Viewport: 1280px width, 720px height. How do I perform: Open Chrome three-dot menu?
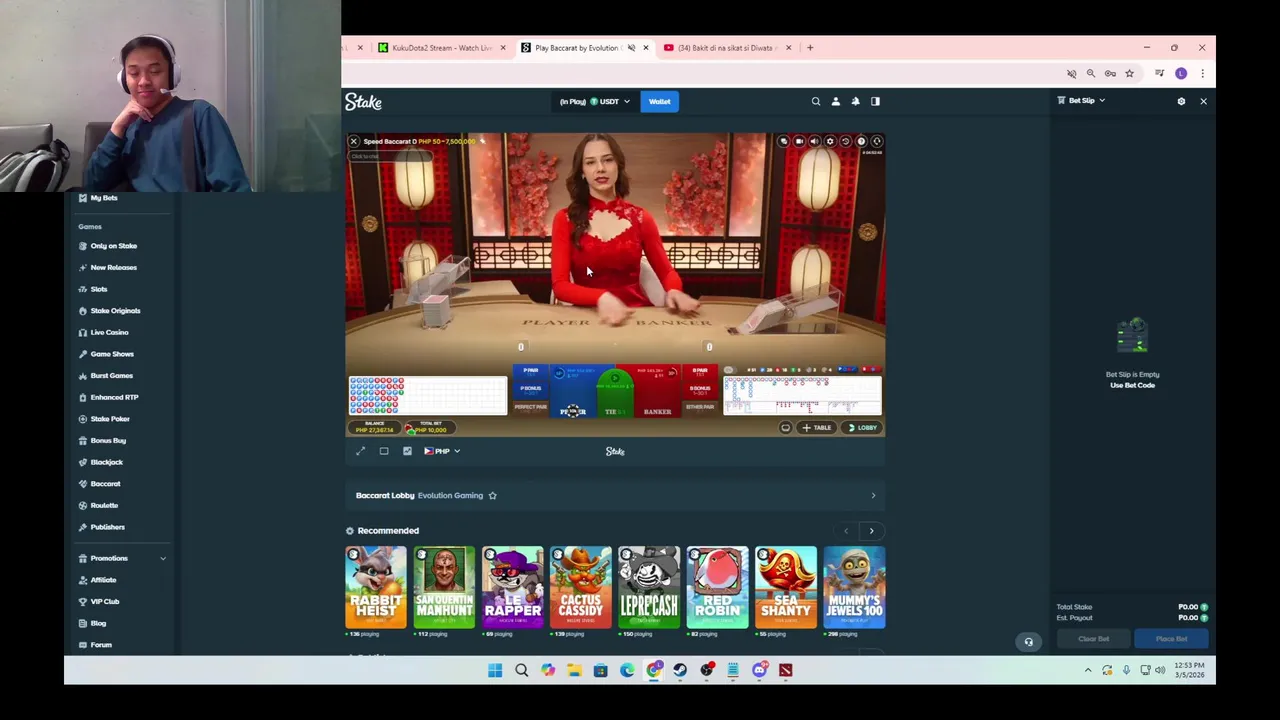click(1202, 73)
